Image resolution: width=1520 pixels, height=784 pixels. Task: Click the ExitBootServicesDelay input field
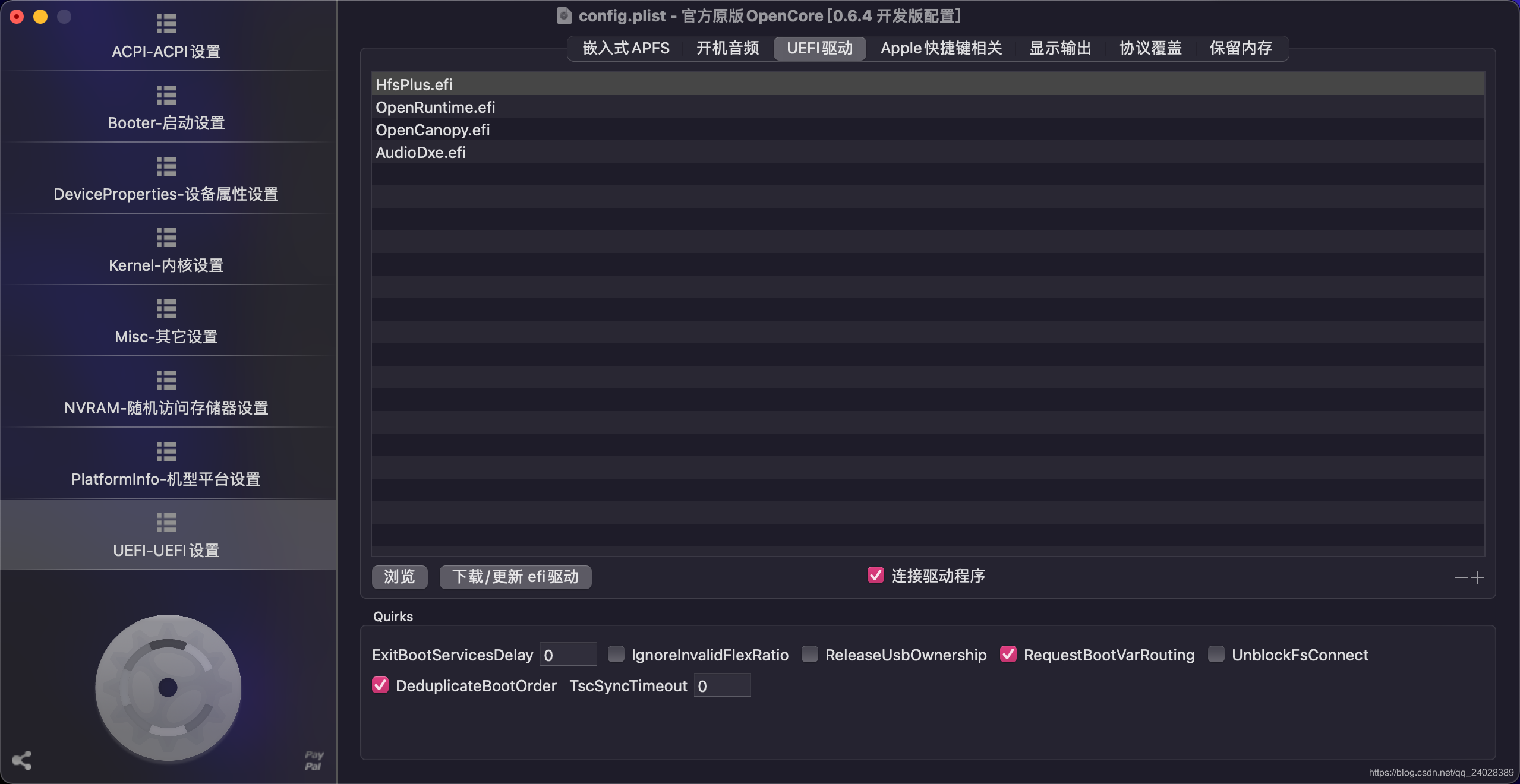pos(568,655)
